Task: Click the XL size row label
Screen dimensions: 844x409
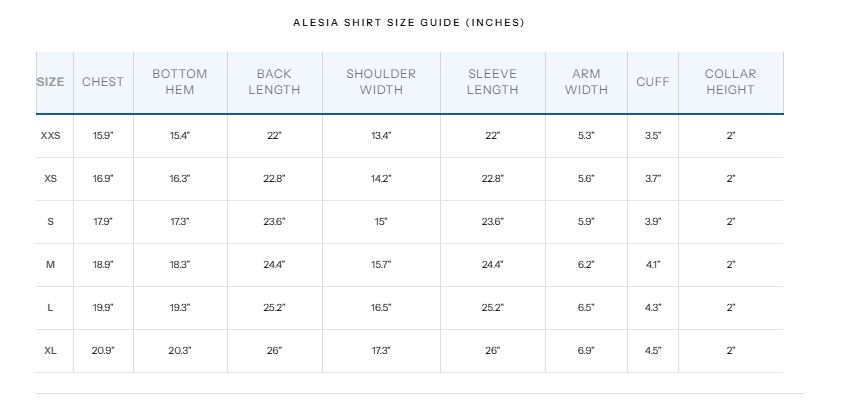Action: (51, 351)
